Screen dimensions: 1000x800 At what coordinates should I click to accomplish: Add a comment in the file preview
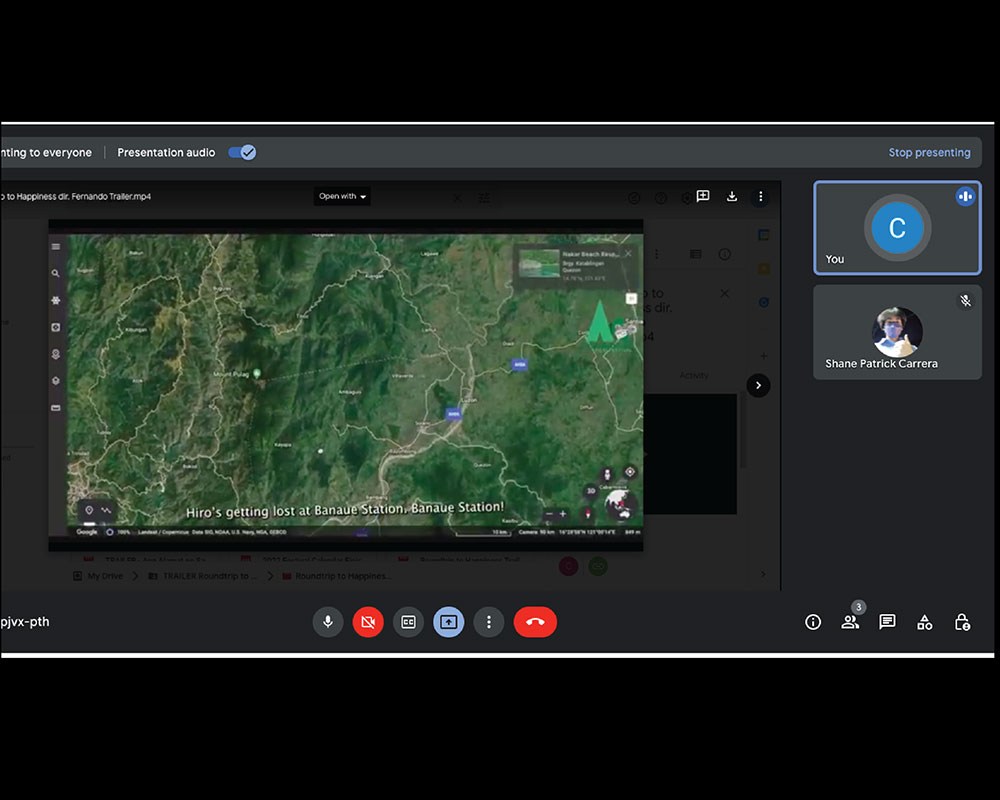click(703, 196)
